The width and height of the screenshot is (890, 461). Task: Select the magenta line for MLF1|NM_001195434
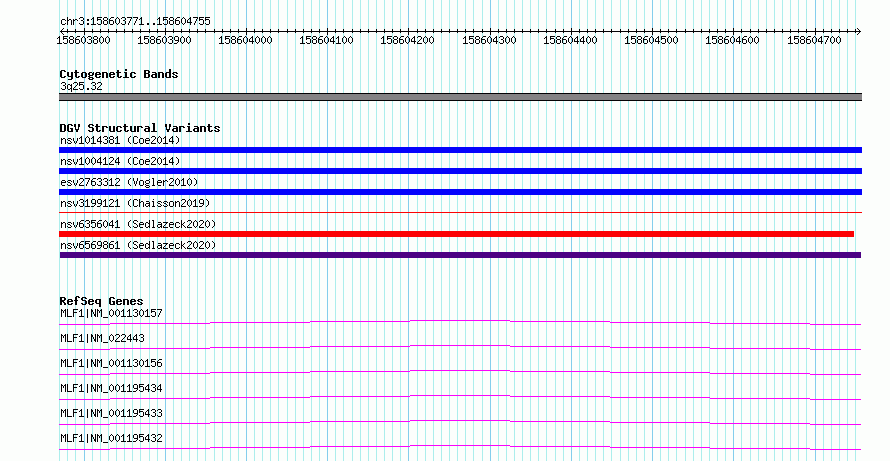tap(460, 397)
